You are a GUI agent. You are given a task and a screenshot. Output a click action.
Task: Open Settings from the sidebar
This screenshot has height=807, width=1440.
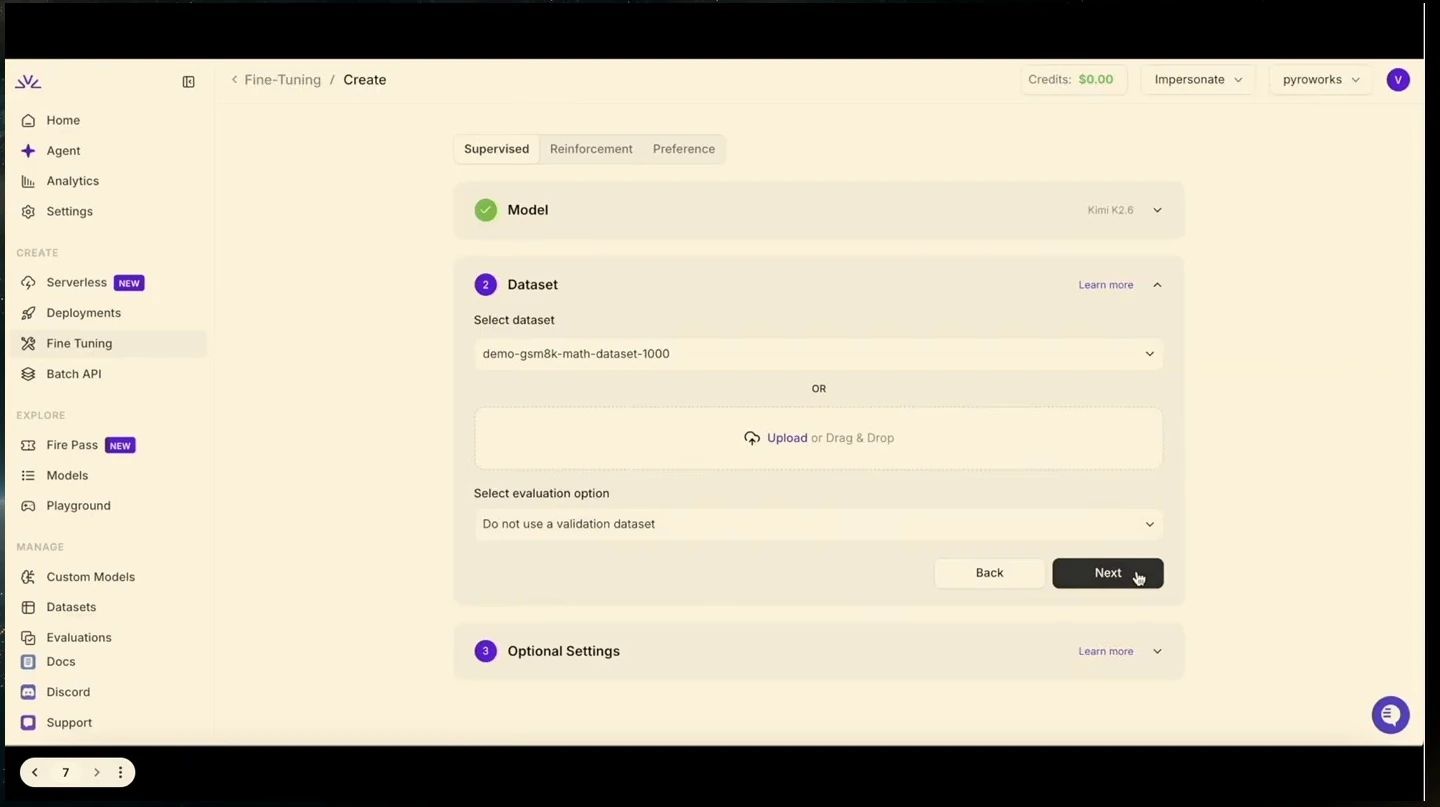point(69,212)
